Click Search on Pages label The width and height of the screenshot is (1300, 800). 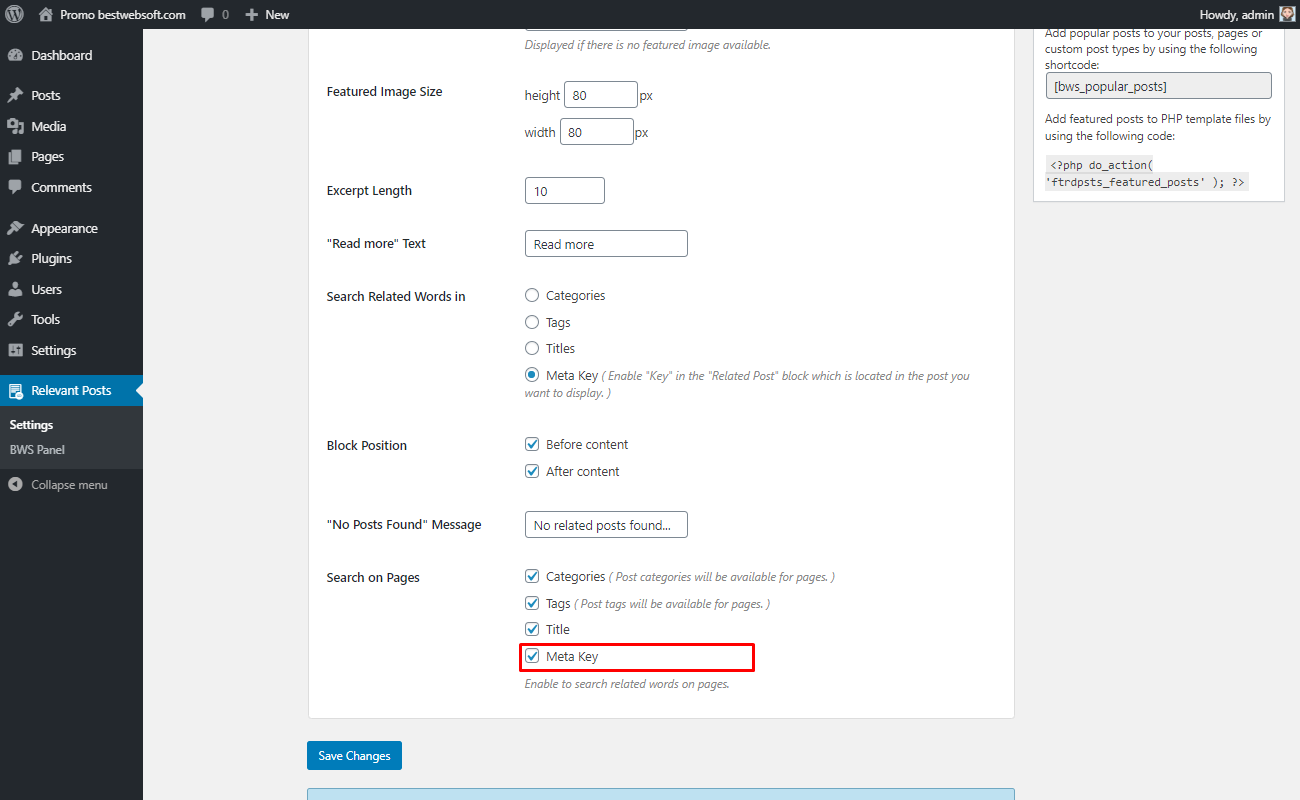373,577
